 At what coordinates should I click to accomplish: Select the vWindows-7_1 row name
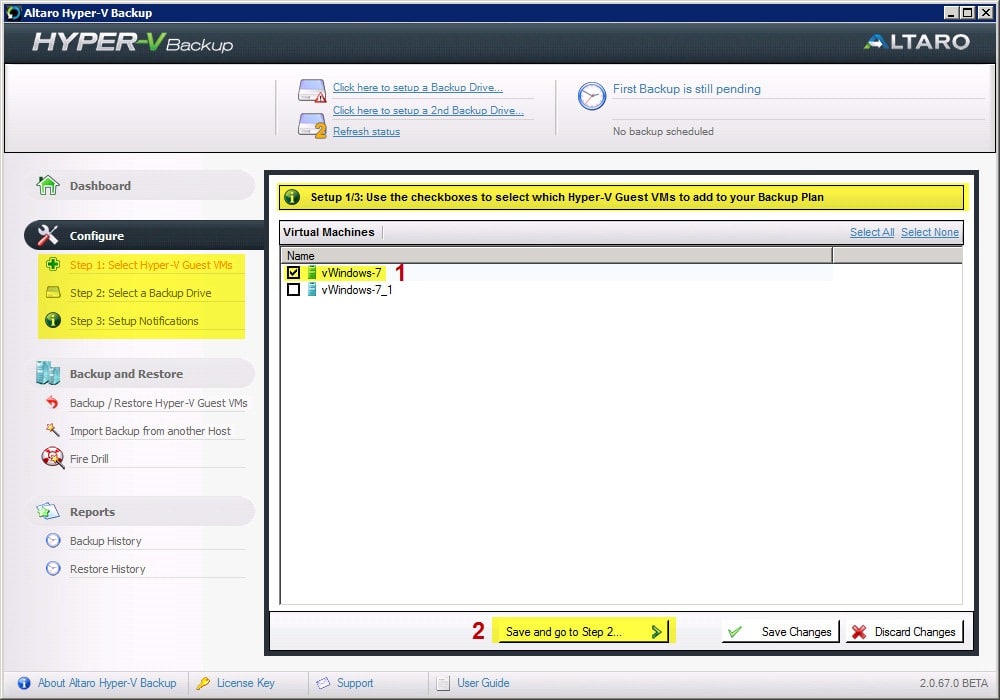[x=357, y=289]
